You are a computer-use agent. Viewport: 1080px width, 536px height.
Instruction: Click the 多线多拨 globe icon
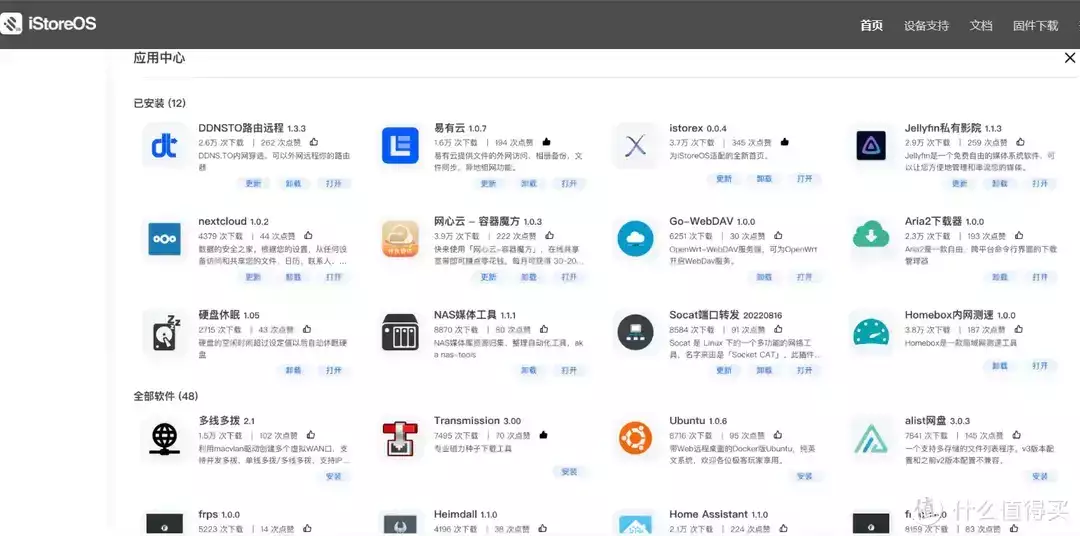[165, 438]
